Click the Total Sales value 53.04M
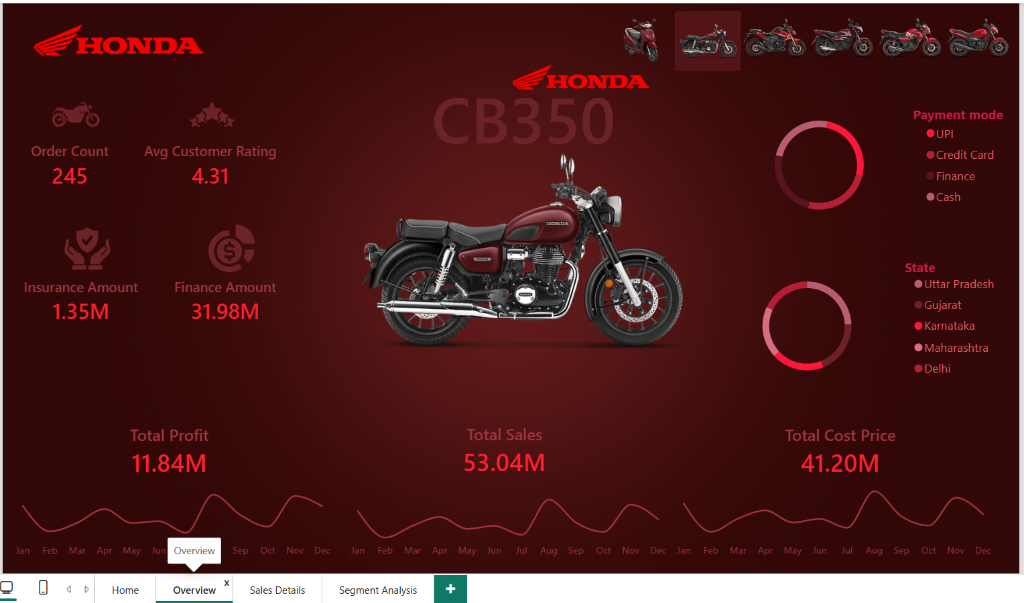The width and height of the screenshot is (1024, 603). pyautogui.click(x=504, y=463)
